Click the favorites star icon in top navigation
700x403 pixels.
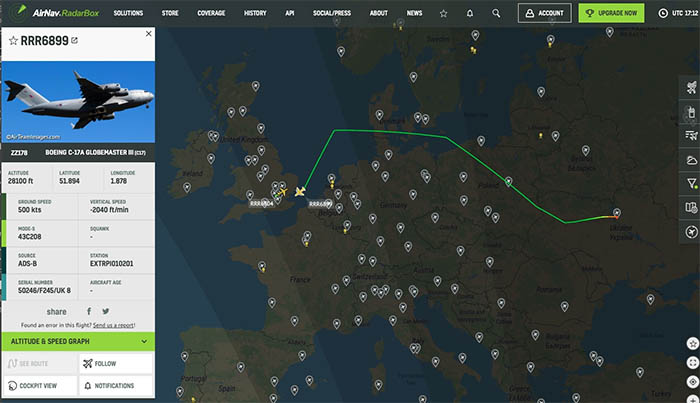443,13
